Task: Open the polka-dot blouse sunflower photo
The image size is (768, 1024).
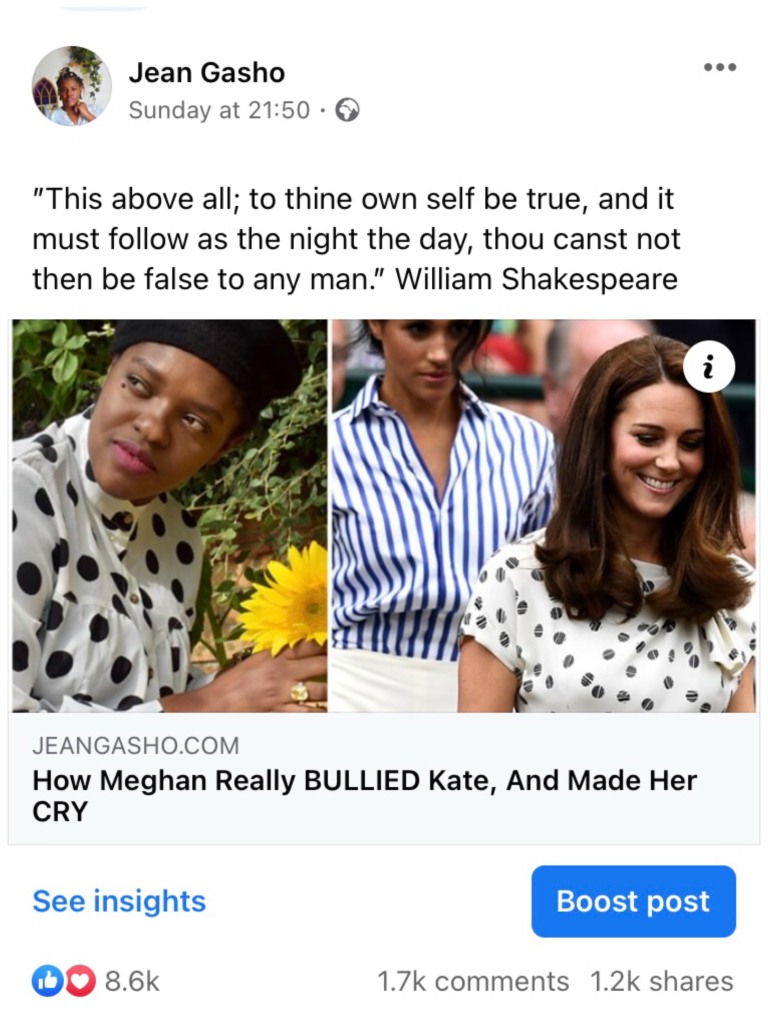Action: 170,516
